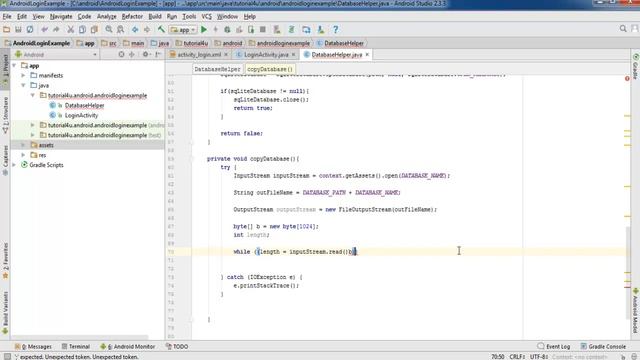Click the editor vertical scrollbar
The width and height of the screenshot is (640, 360).
tap(627, 273)
